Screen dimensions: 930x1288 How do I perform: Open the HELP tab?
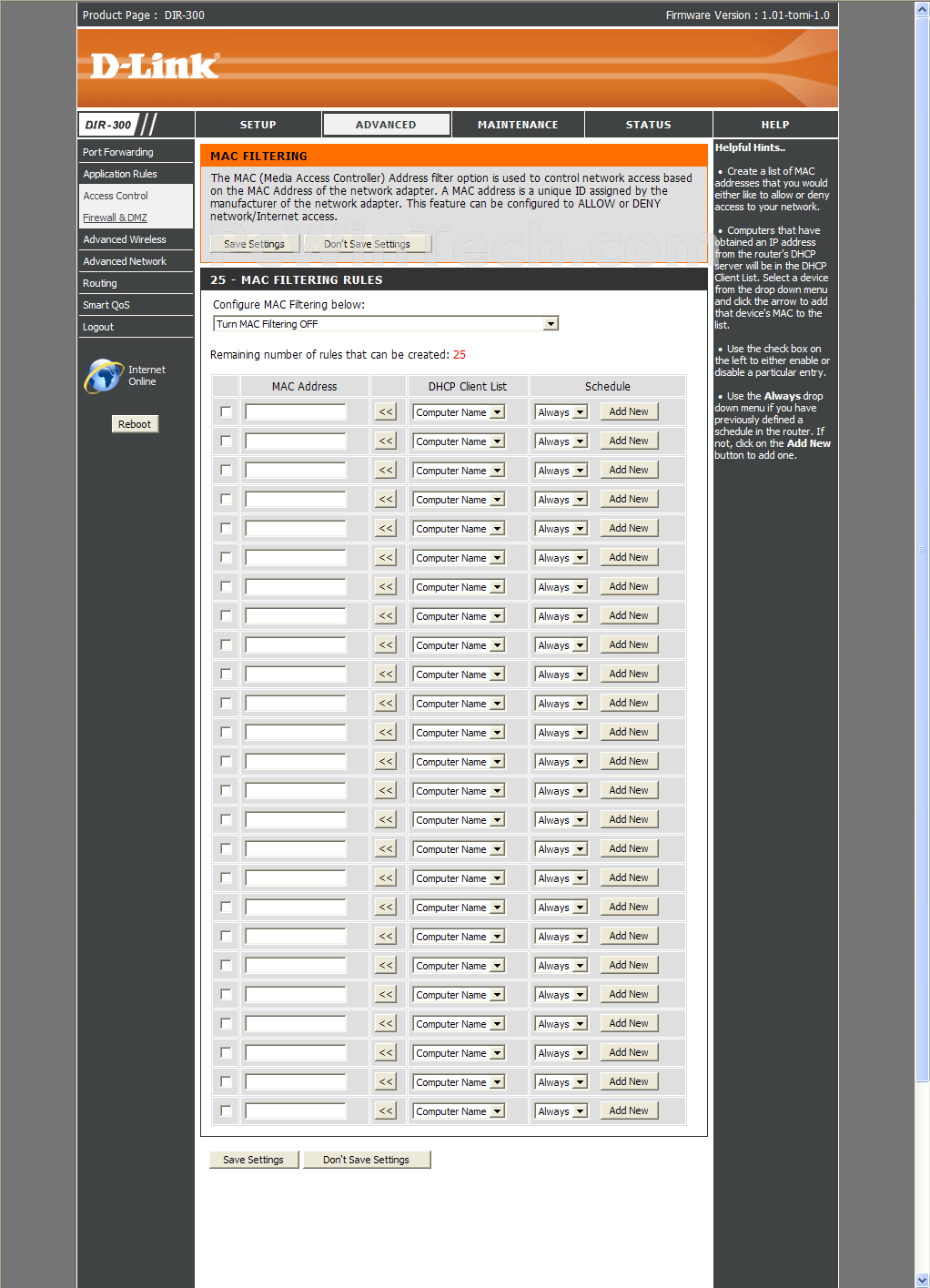[775, 125]
